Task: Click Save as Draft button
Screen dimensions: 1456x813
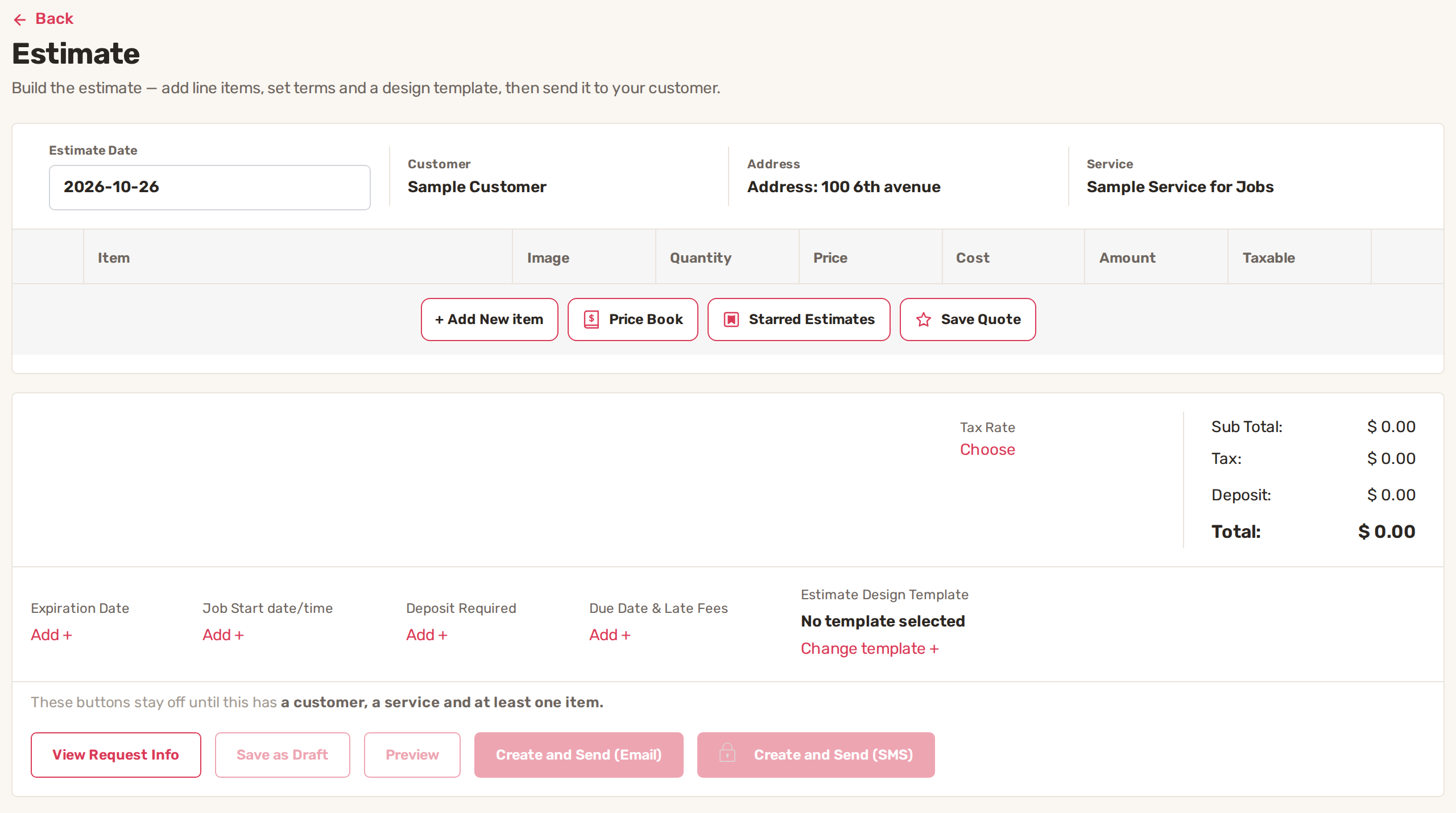Action: [283, 755]
